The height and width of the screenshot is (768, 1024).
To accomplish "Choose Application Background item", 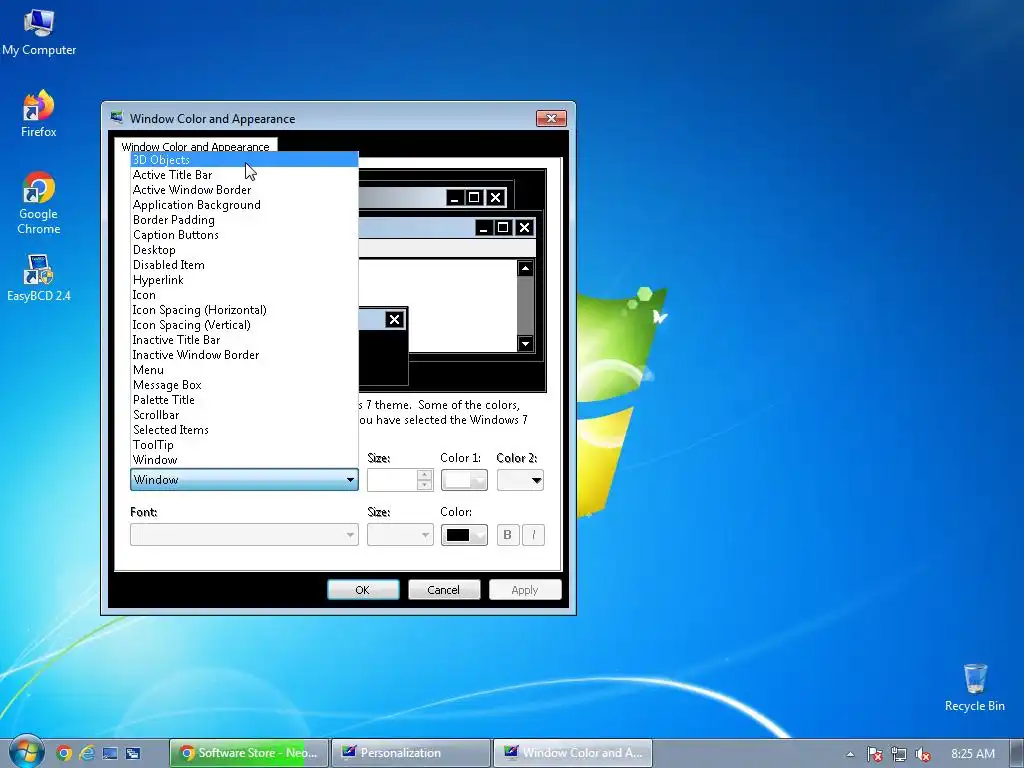I will tap(244, 204).
